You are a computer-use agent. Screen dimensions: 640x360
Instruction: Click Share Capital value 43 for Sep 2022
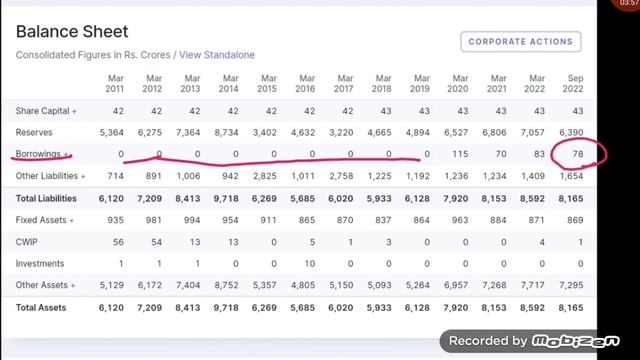tap(578, 111)
